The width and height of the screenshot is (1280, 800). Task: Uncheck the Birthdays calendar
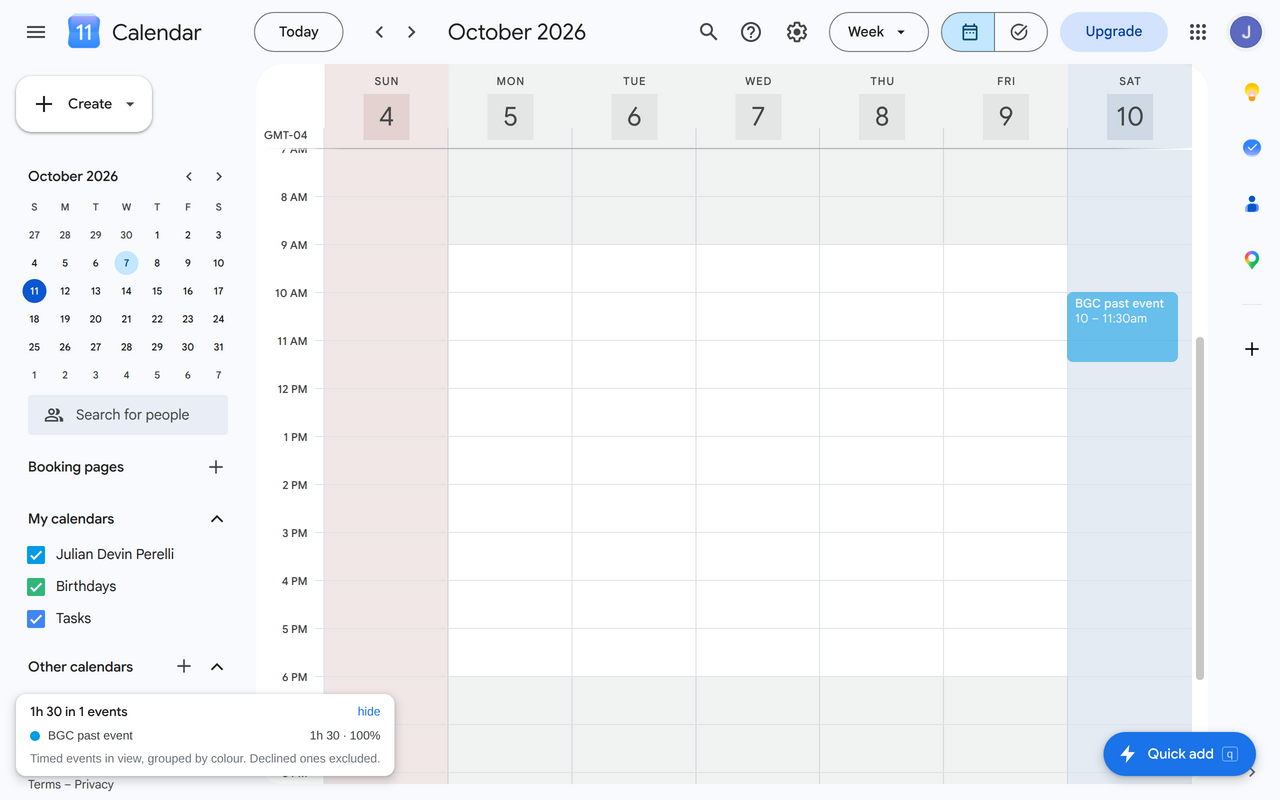click(36, 587)
